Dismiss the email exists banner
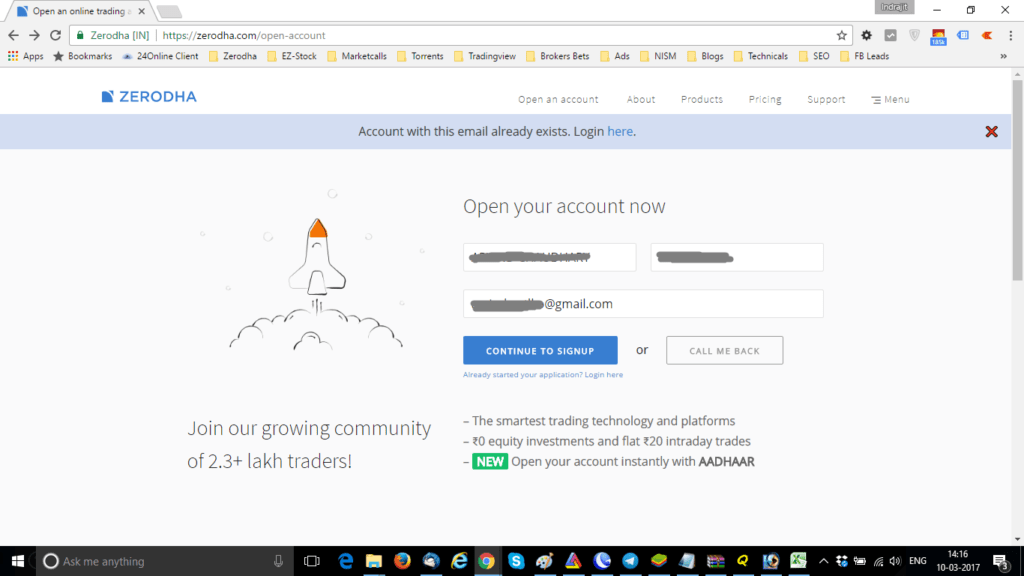1024x576 pixels. pos(991,131)
